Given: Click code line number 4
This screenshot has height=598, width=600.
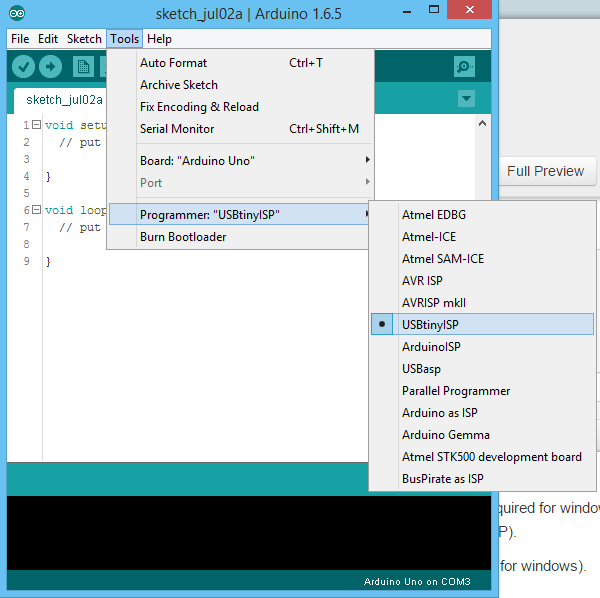Looking at the screenshot, I should click(26, 176).
